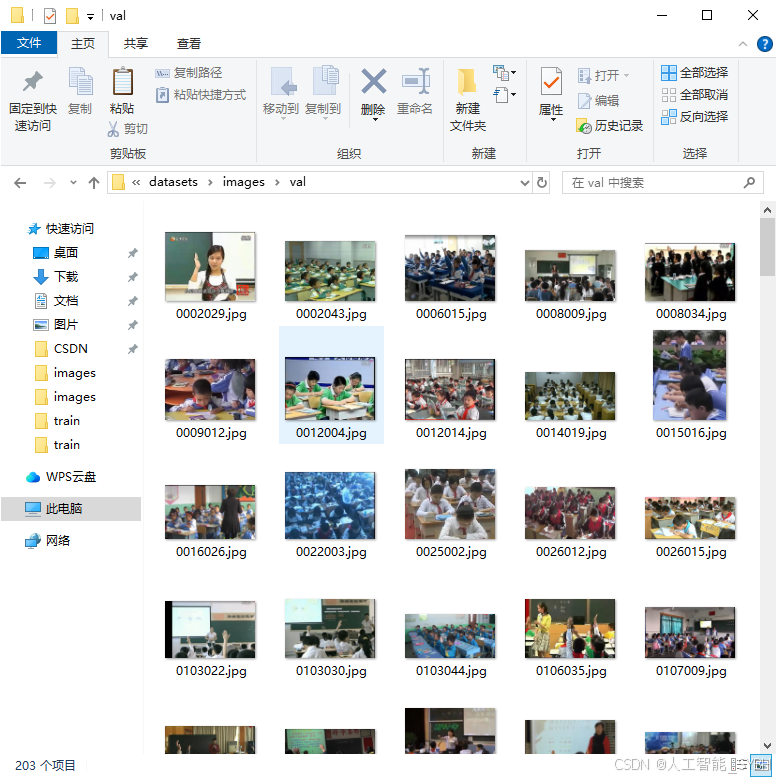777x778 pixels.
Task: Click datasets in the address breadcrumb
Action: (x=173, y=182)
